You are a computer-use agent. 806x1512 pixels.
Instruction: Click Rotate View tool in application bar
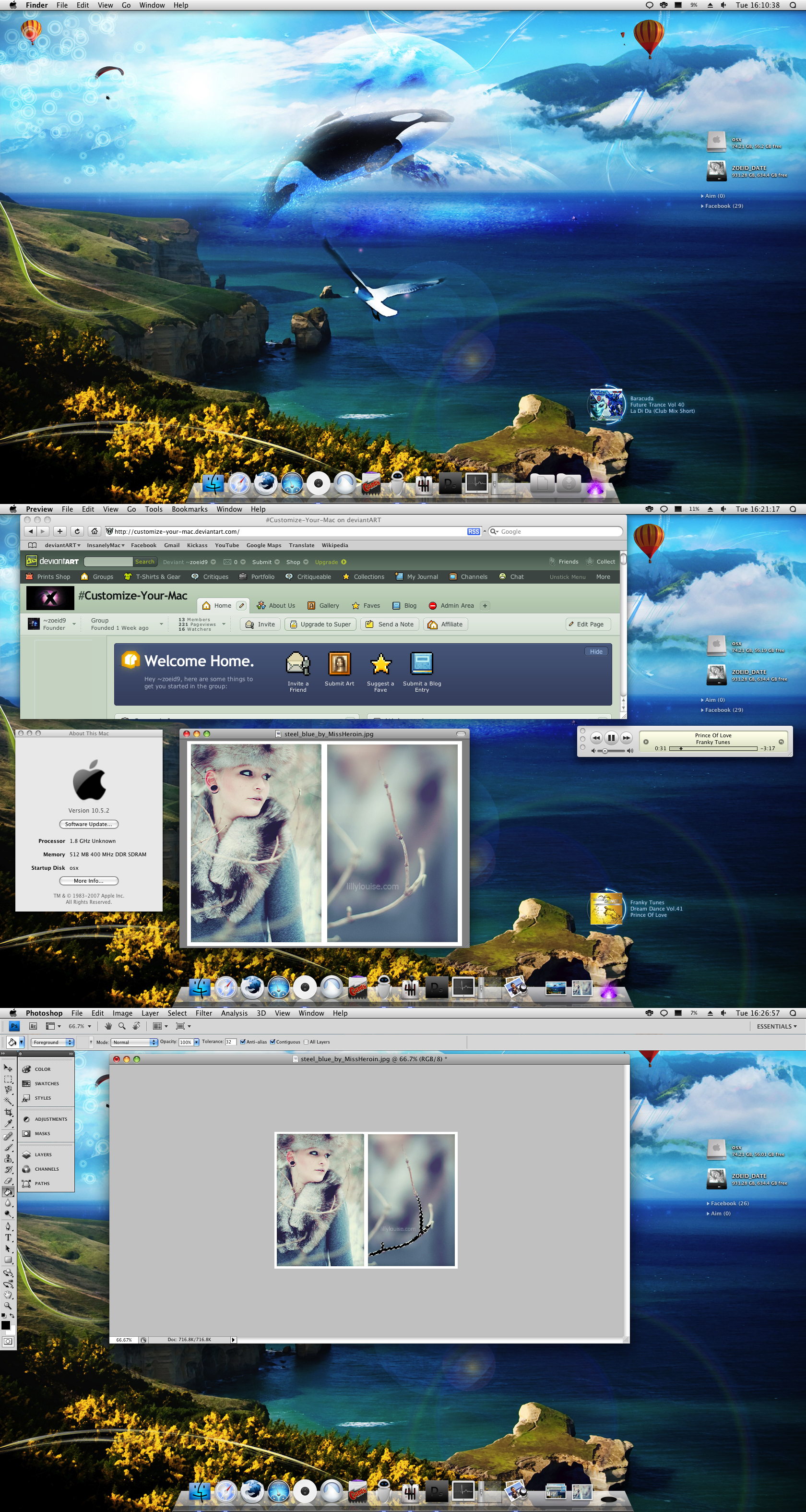click(136, 1026)
